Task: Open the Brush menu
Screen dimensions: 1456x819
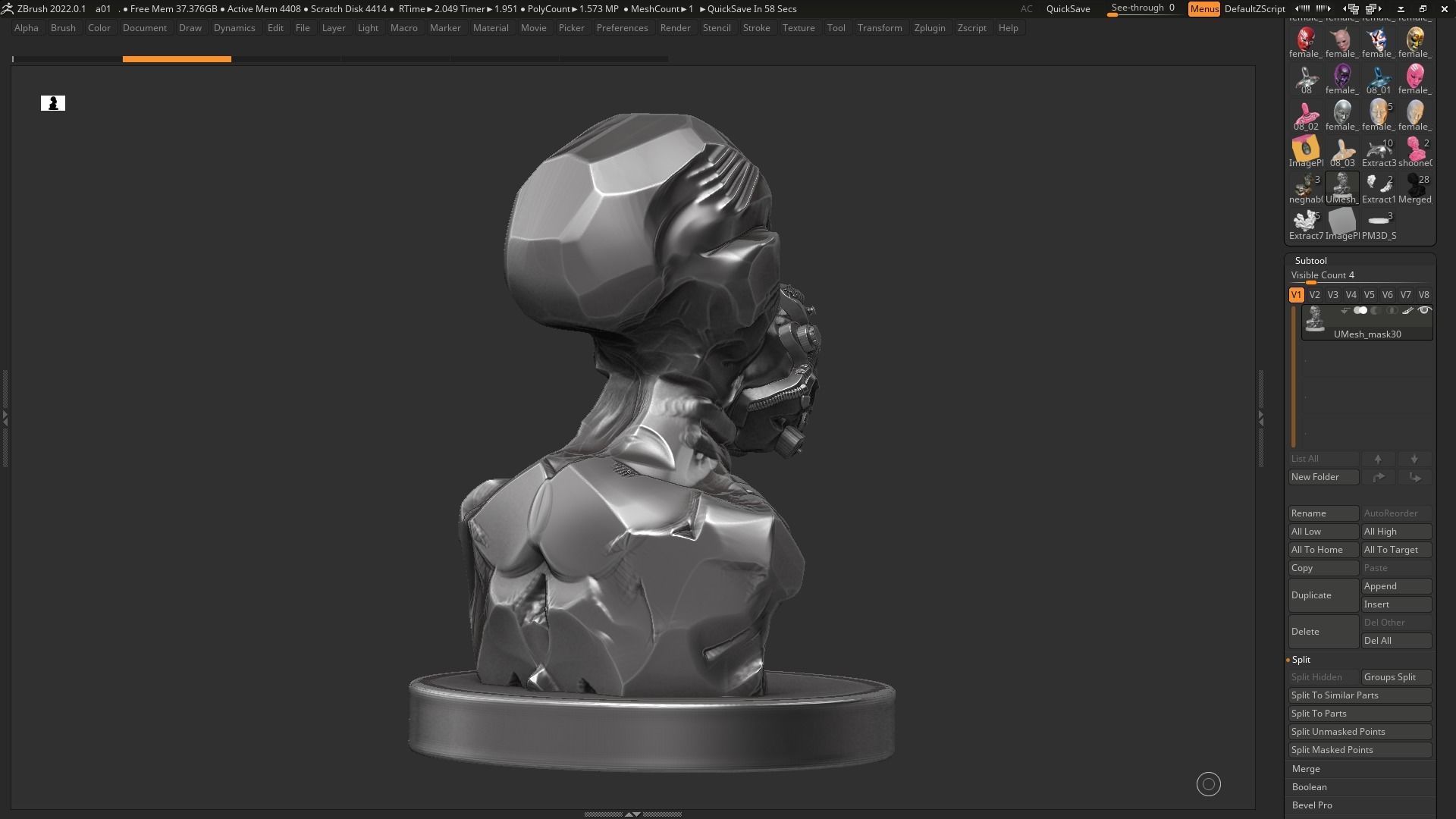Action: click(63, 28)
